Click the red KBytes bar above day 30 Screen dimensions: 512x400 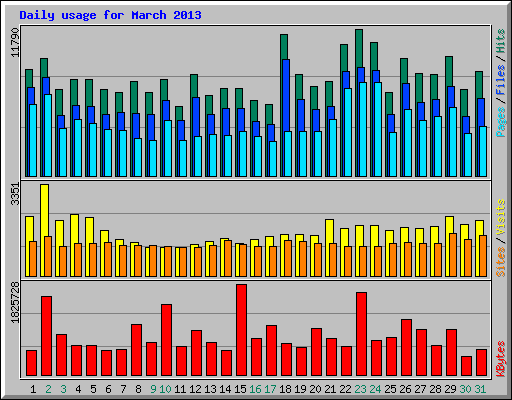(x=467, y=366)
